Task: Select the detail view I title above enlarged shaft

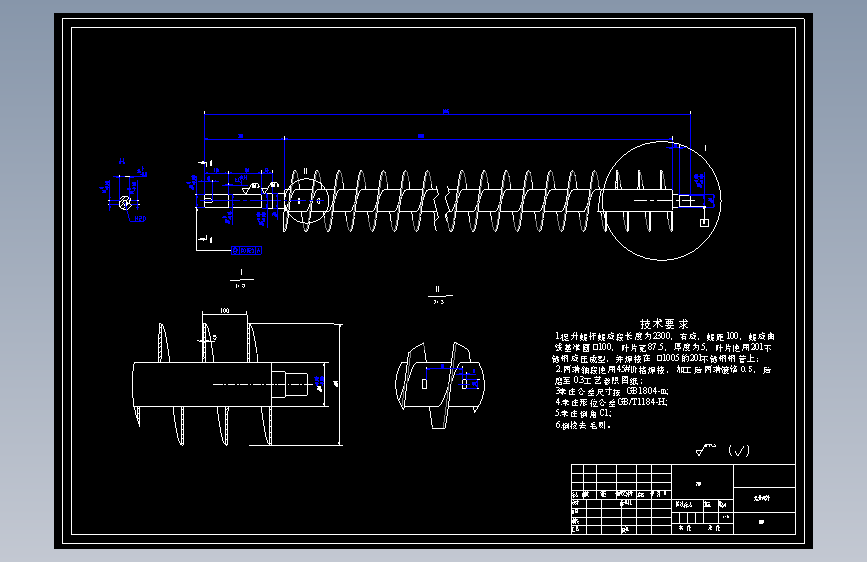Action: (241, 278)
